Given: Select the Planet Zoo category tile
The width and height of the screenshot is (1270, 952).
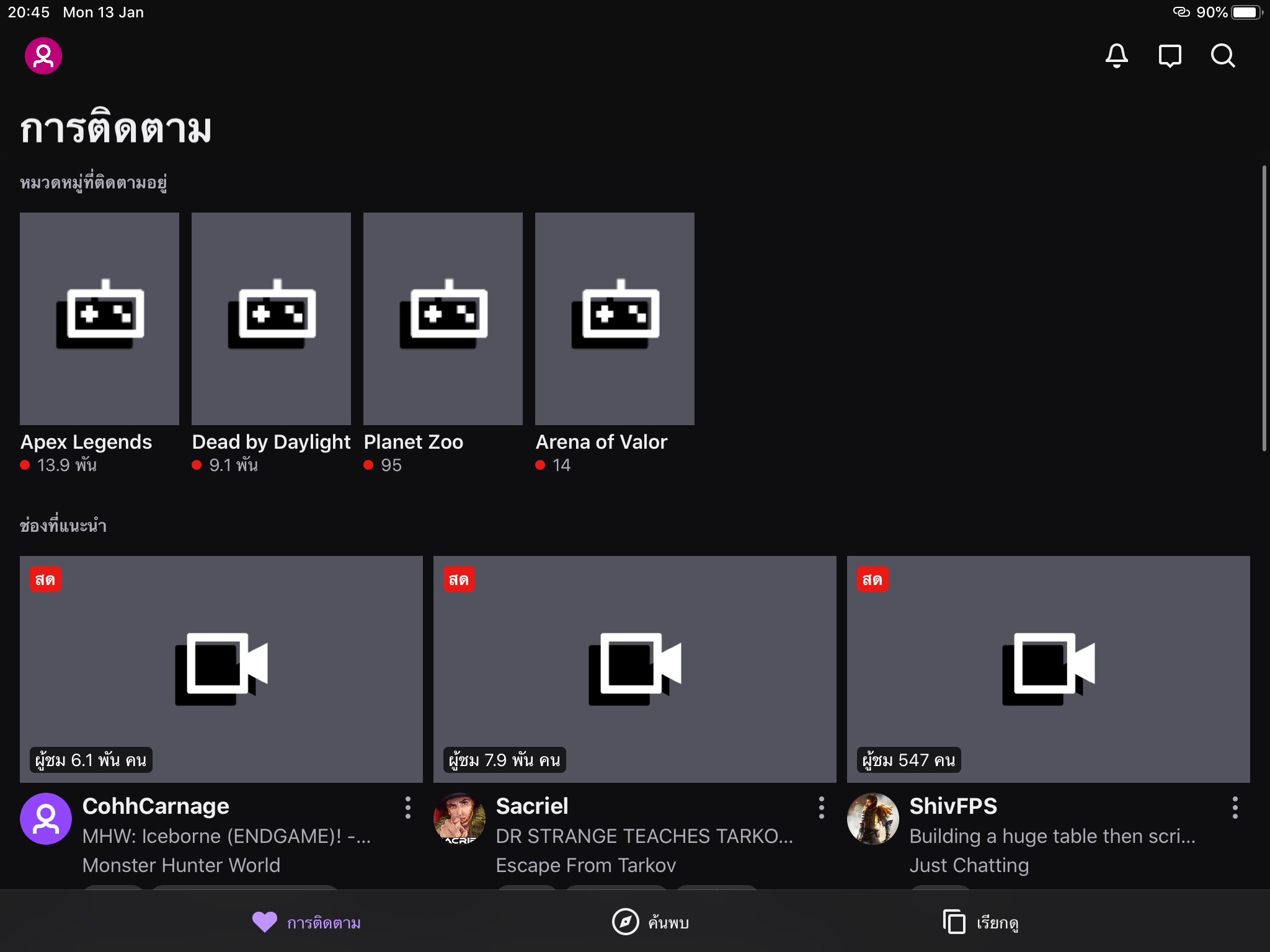Looking at the screenshot, I should coord(443,319).
